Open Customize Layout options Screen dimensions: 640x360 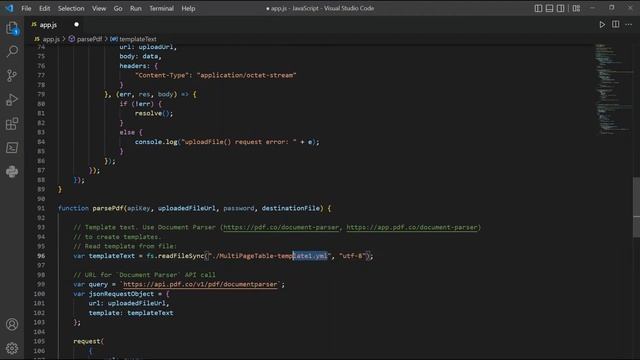click(x=576, y=8)
